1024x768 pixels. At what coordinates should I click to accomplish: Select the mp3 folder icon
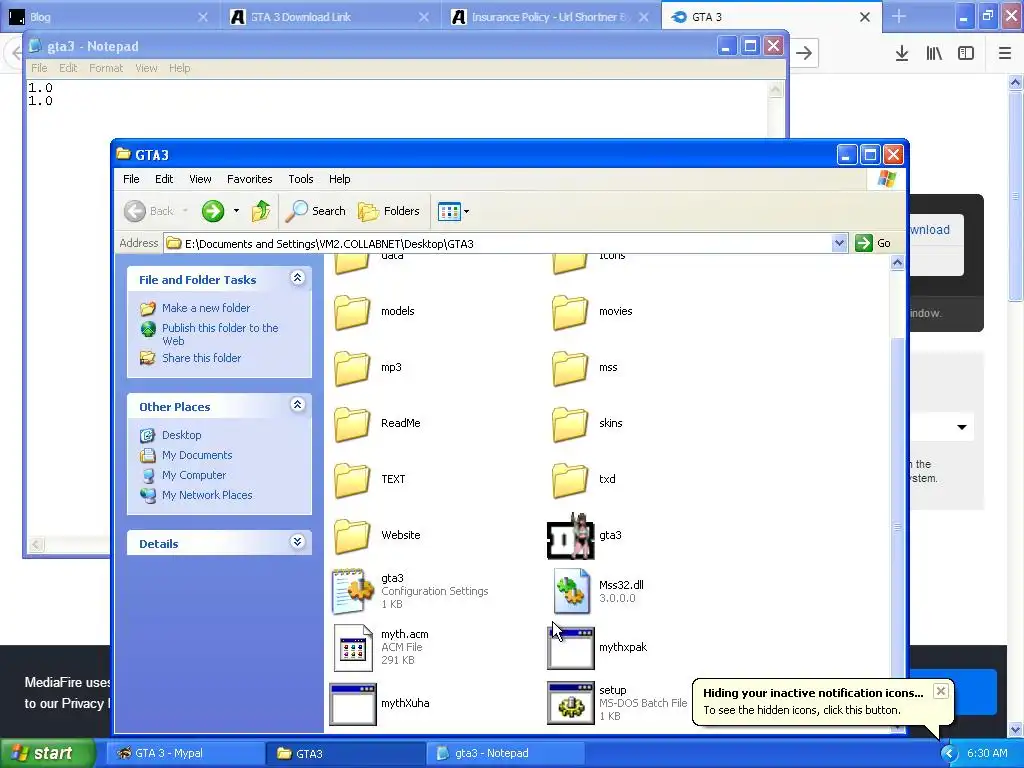pyautogui.click(x=352, y=368)
